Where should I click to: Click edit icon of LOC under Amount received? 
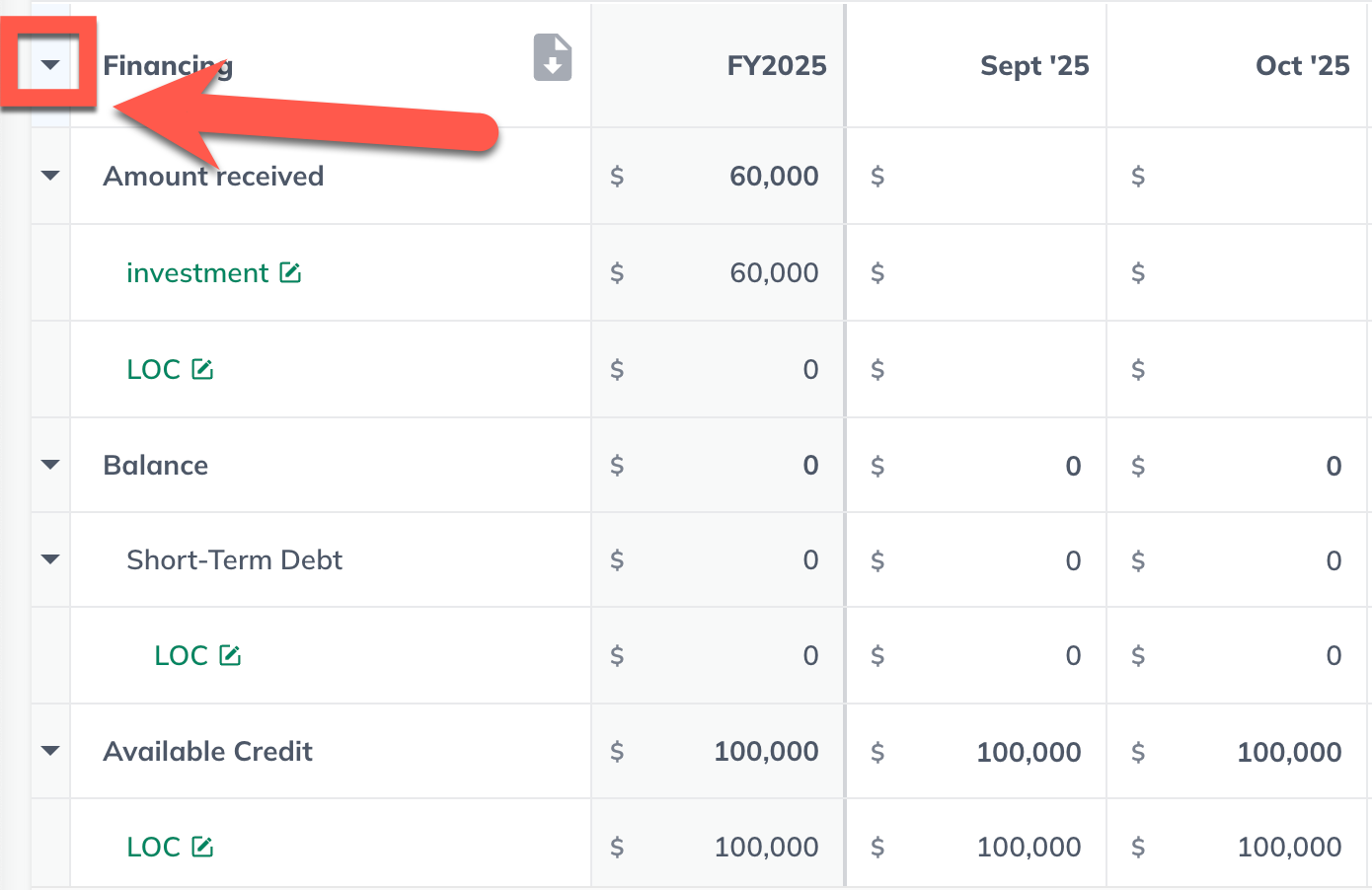click(202, 369)
